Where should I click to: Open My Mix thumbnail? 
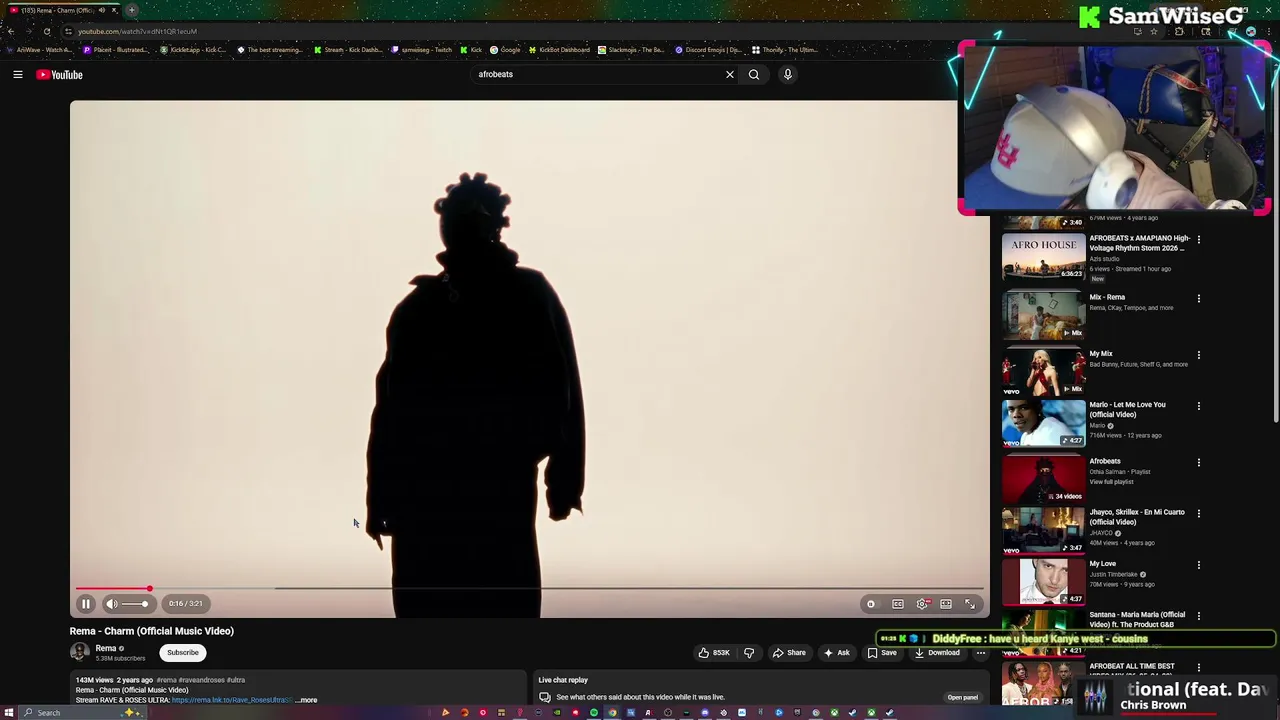pyautogui.click(x=1043, y=370)
